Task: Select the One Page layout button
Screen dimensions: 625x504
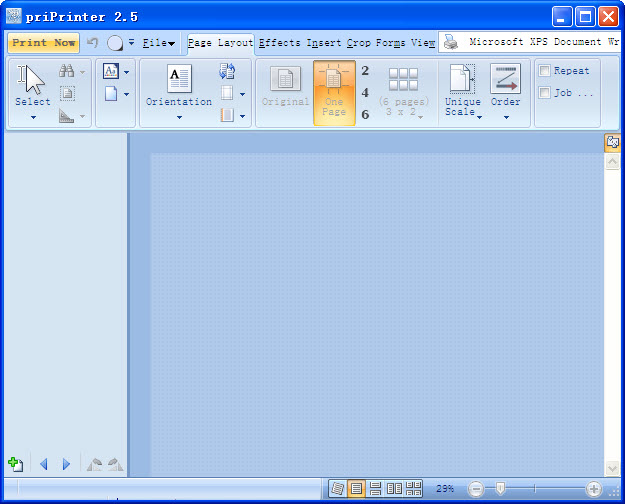Action: coord(334,92)
